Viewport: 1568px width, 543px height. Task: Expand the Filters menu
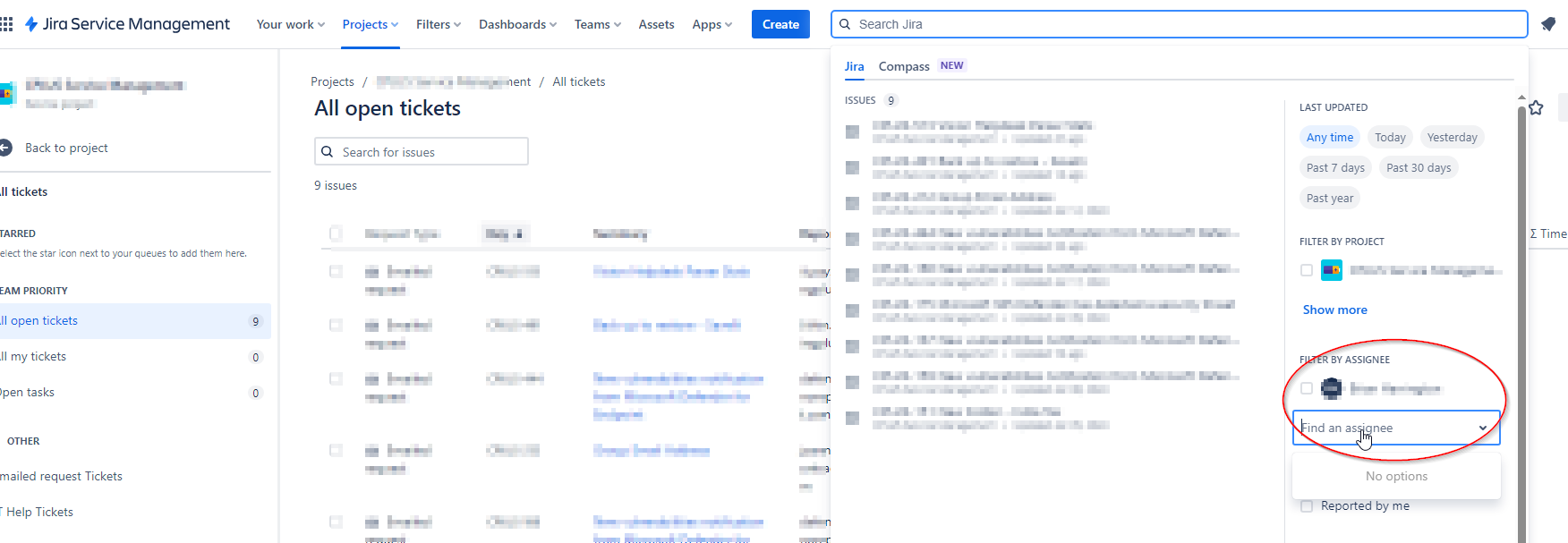pos(439,24)
